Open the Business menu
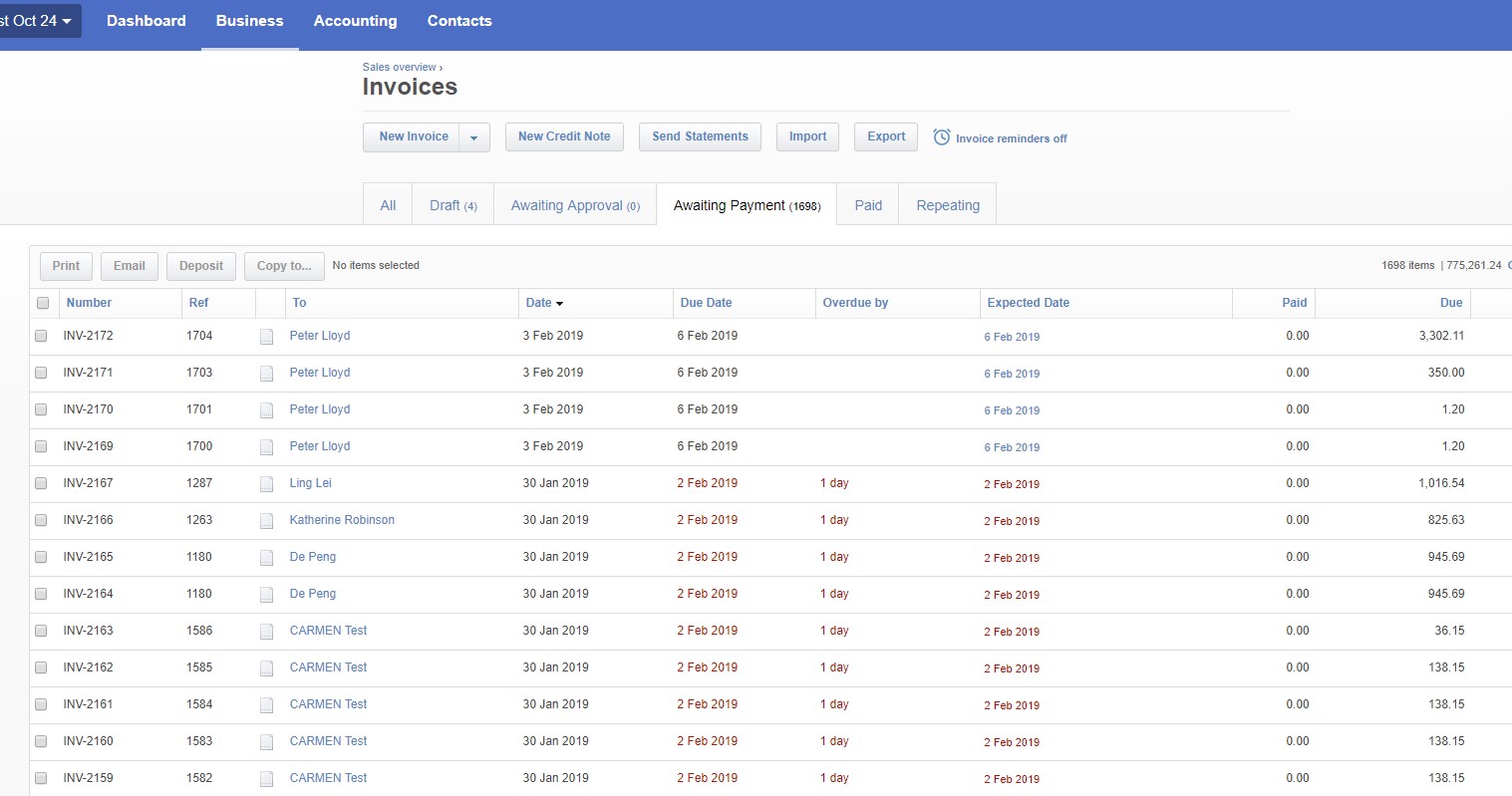1512x796 pixels. [250, 21]
